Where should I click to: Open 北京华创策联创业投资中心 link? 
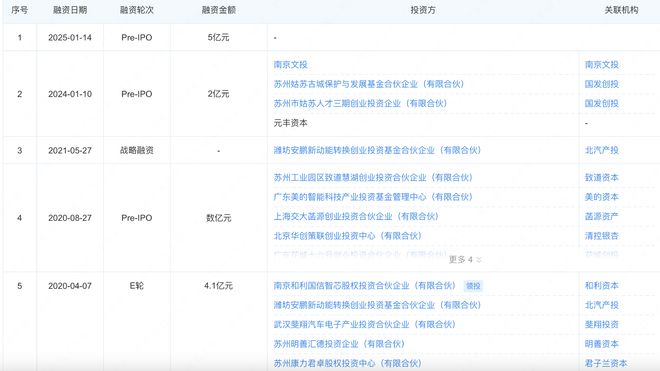click(348, 235)
